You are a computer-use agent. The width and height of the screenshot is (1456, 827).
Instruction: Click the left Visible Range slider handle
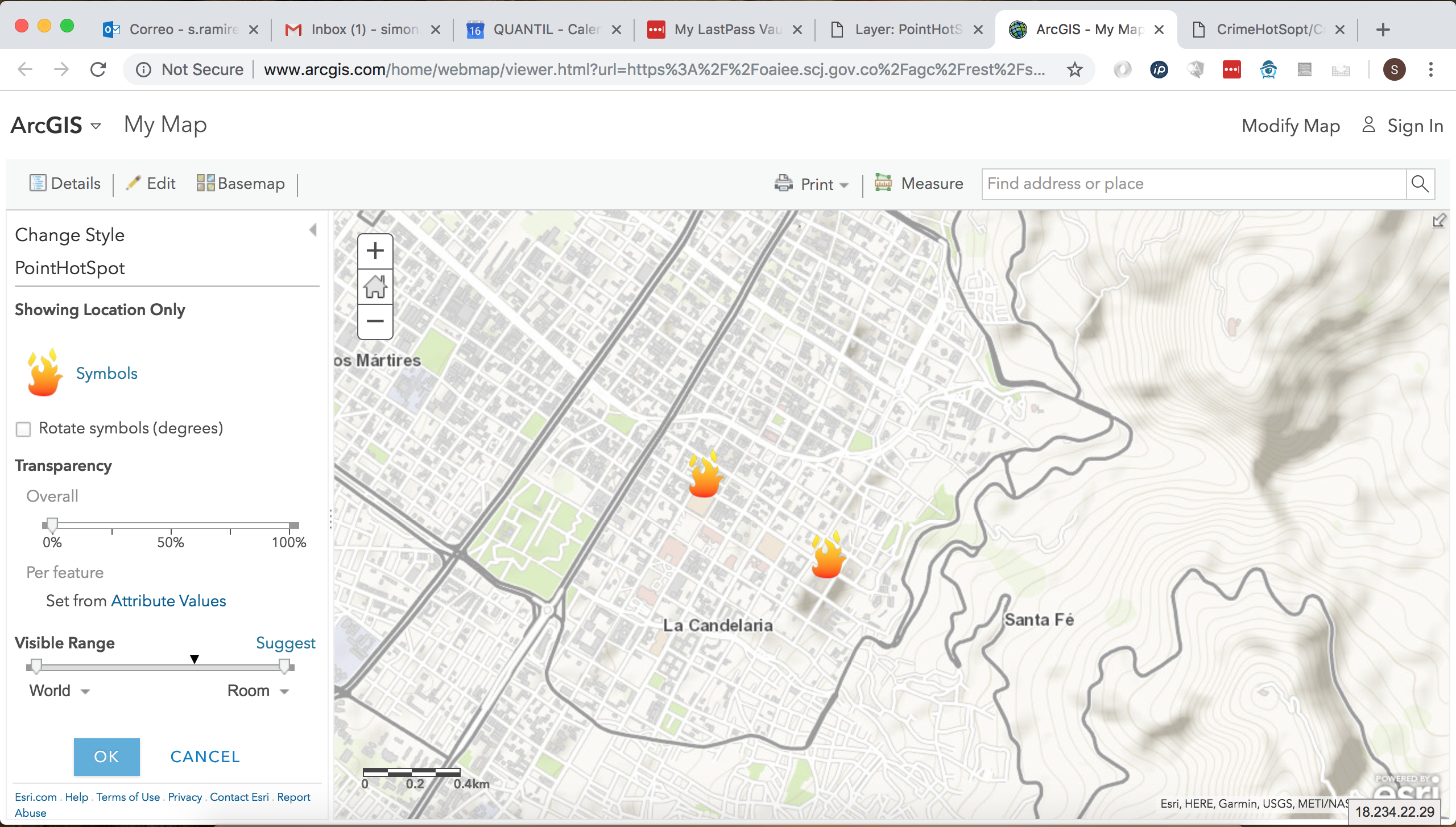click(x=36, y=666)
